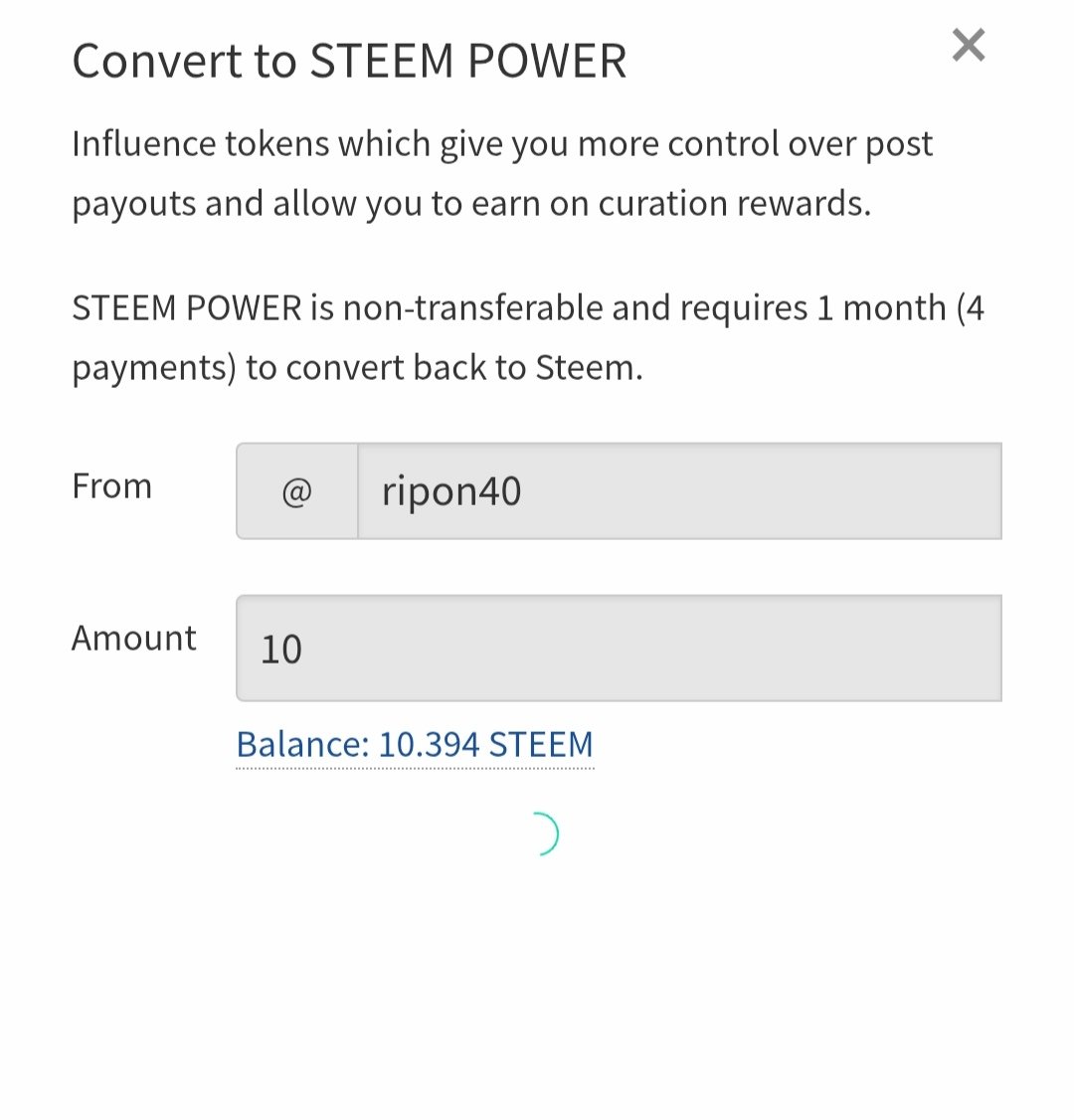Use full balance via 10.394 STEEM text
The image size is (1074, 1120).
[485, 745]
